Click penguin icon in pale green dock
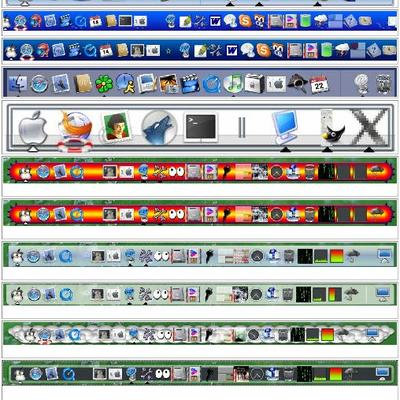 [17, 295]
